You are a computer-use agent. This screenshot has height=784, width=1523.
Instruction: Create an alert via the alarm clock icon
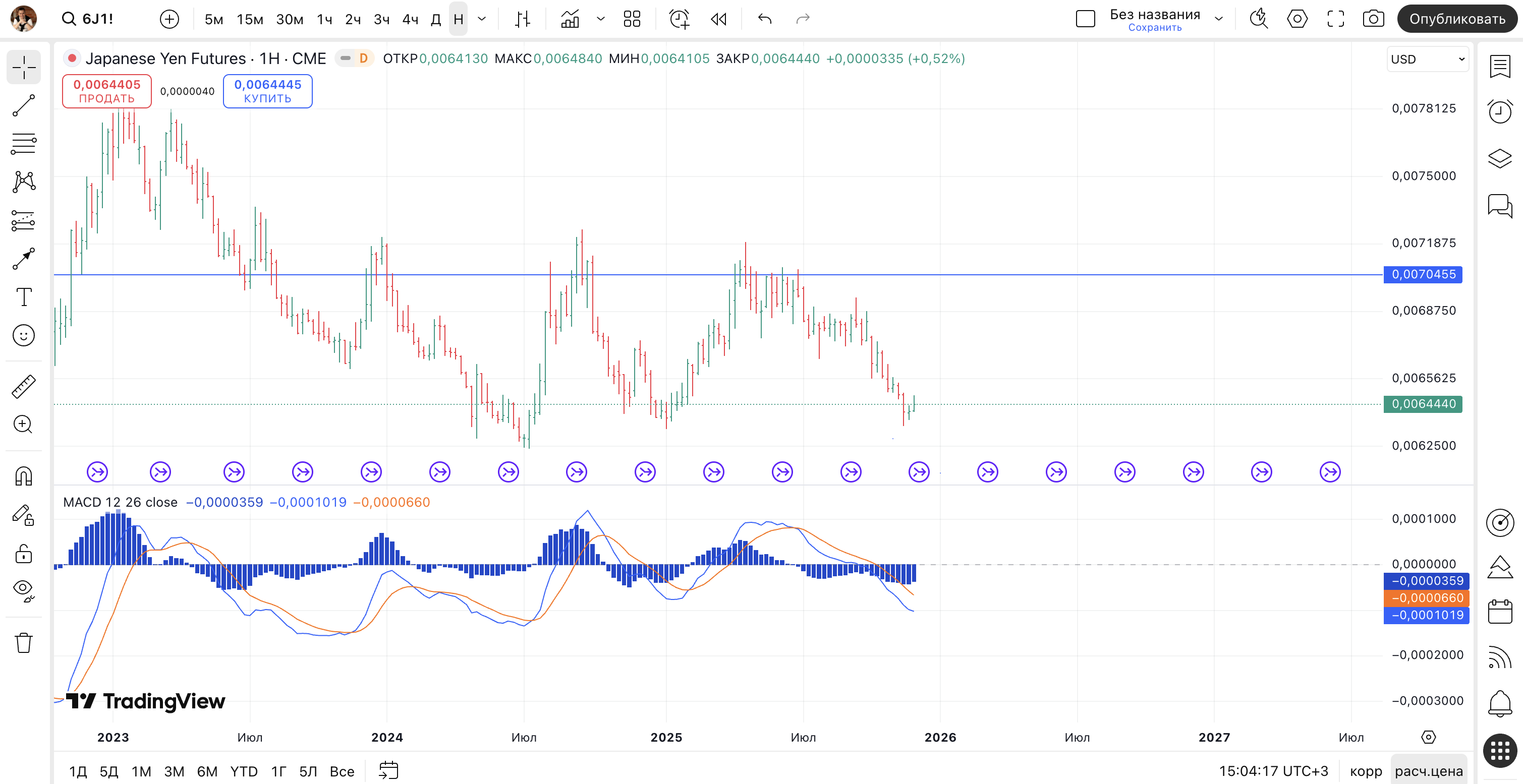(679, 19)
